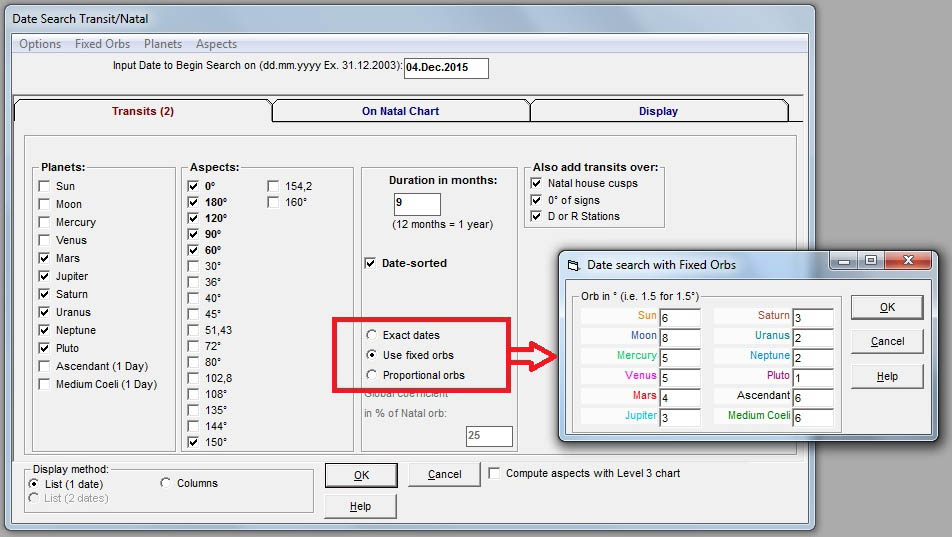Click the Duration in months field
Screen dimensions: 952x537
pyautogui.click(x=416, y=205)
